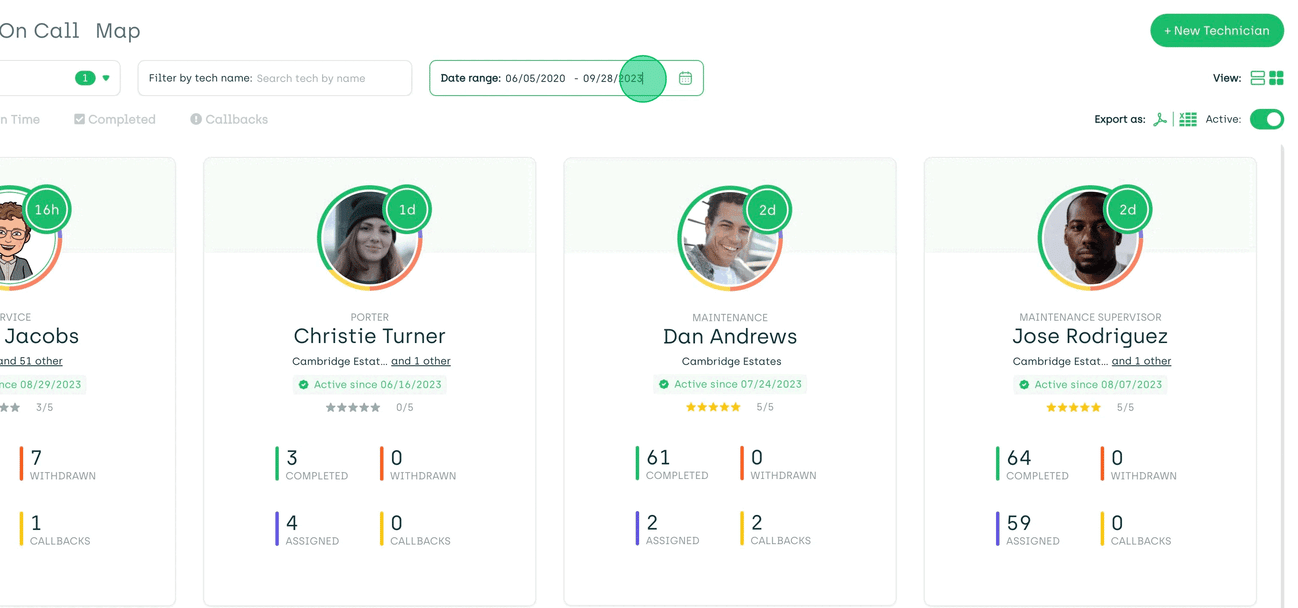Screen dimensions: 1298x608
Task: Click Dan Andrews' 61 Completed stat
Action: 672,464
